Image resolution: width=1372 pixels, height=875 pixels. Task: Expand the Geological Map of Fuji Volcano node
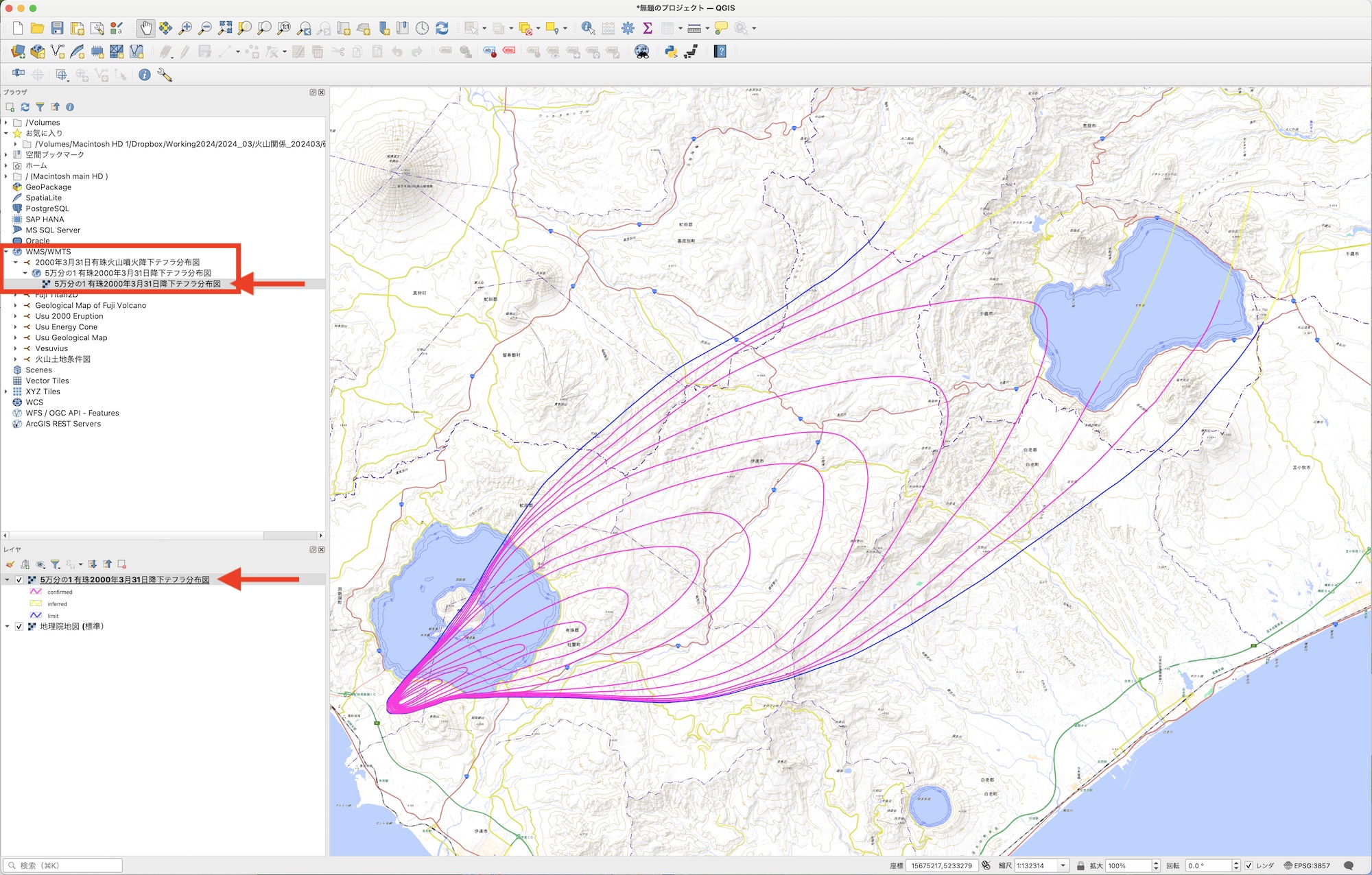(x=16, y=305)
